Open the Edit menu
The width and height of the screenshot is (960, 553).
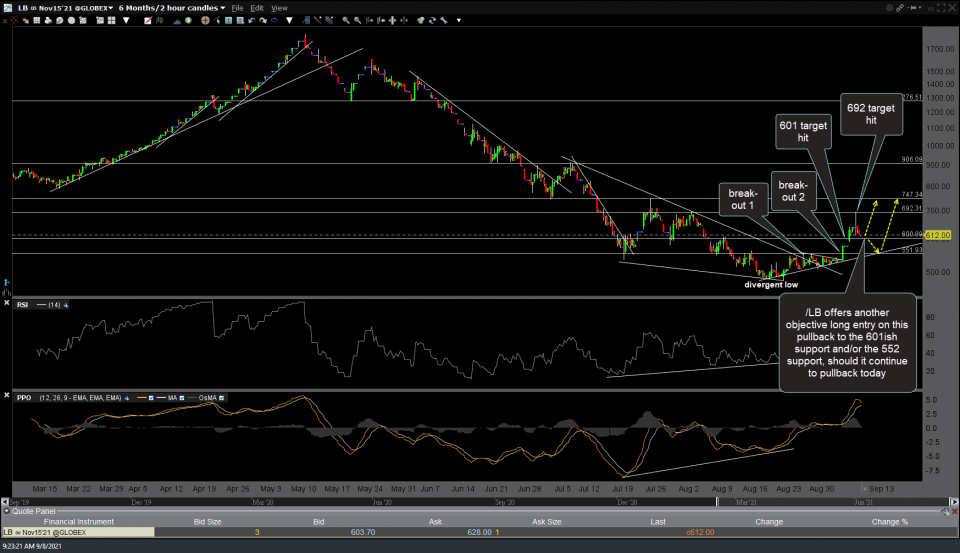[258, 8]
